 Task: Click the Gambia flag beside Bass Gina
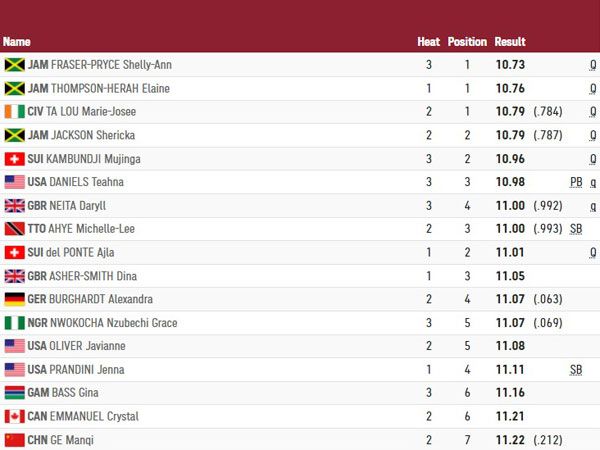coord(14,393)
